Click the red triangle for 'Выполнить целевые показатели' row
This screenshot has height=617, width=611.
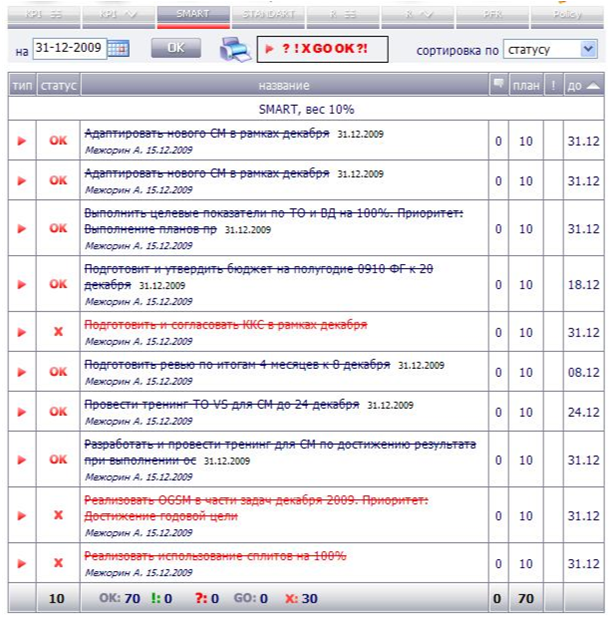22,229
